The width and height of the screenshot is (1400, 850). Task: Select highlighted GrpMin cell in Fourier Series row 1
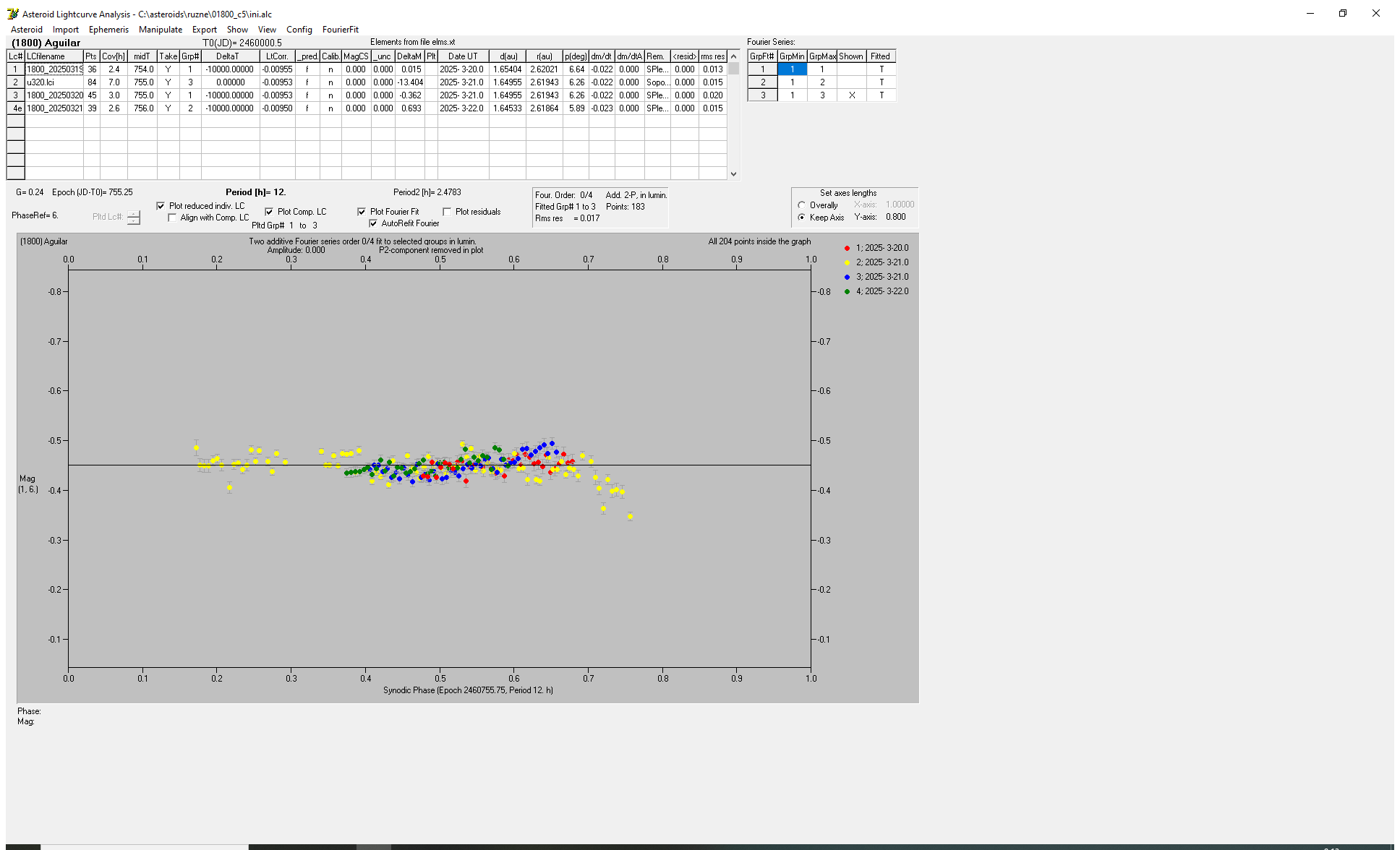792,69
